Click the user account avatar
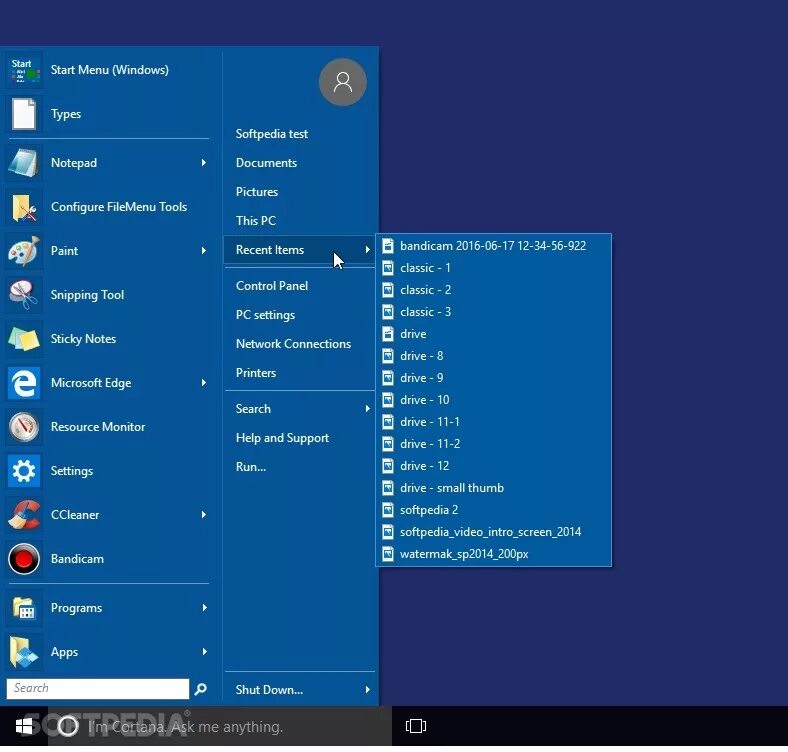The width and height of the screenshot is (788, 752). coord(343,82)
